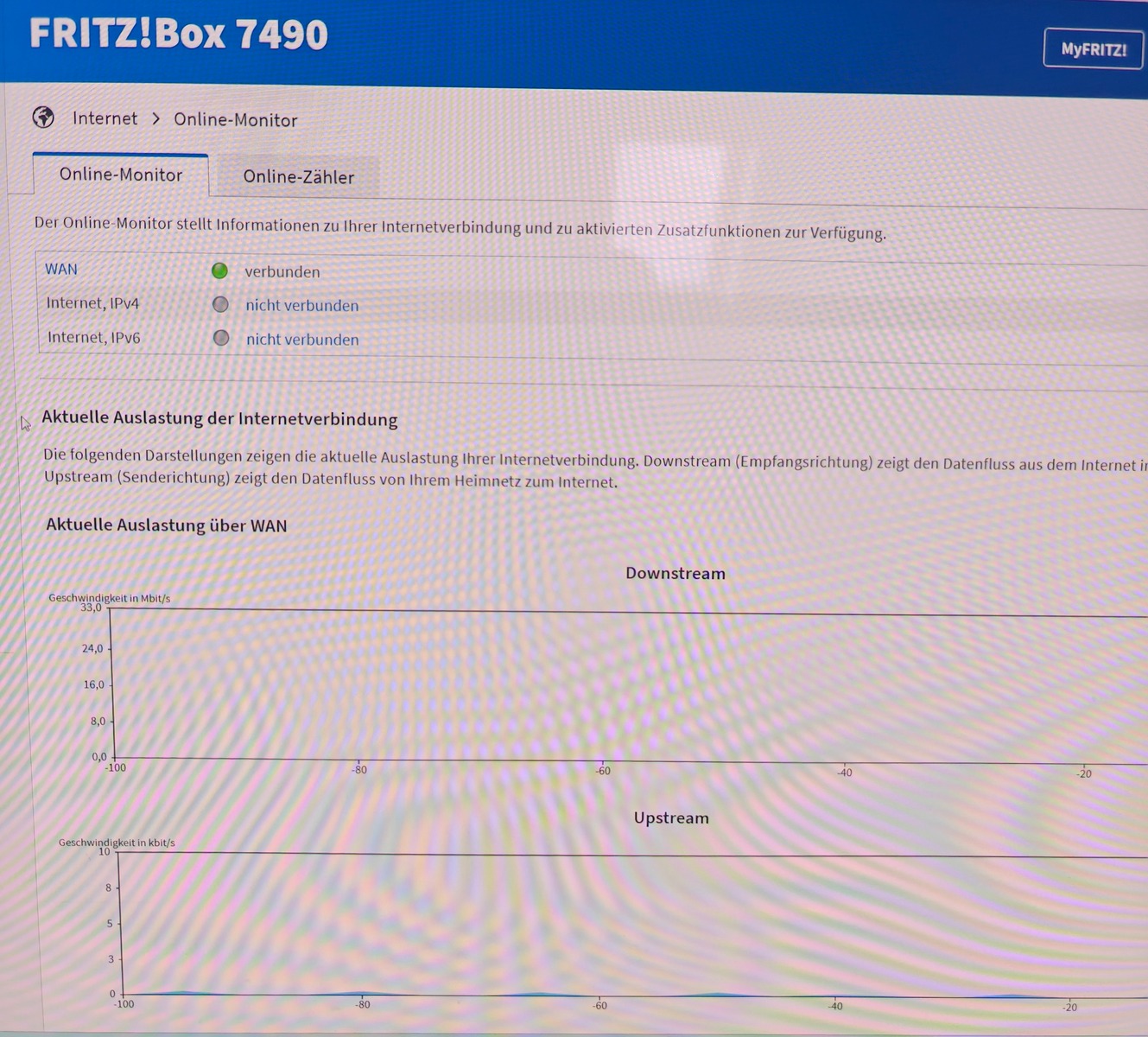
Task: Click the -60 time mark under Downstream chart
Action: coord(602,770)
